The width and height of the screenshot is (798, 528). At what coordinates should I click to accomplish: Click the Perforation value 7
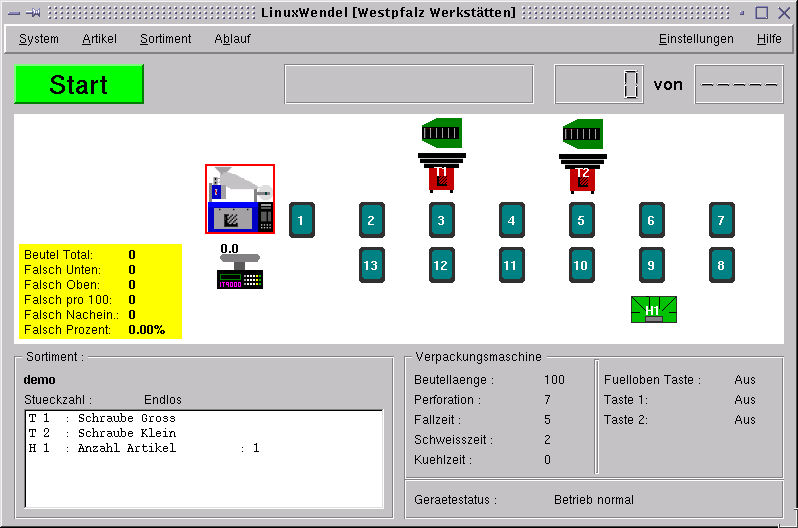pyautogui.click(x=547, y=400)
